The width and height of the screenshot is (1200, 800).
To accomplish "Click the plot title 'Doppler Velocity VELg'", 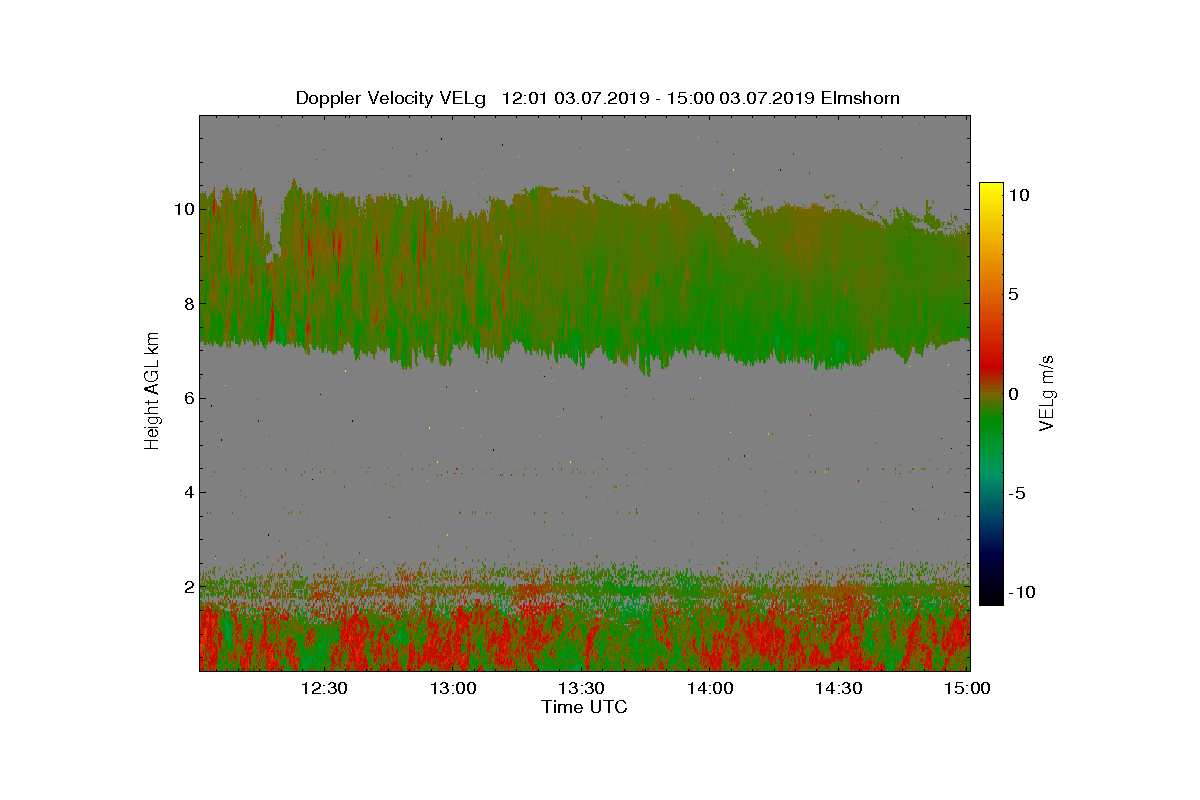I will [x=390, y=98].
